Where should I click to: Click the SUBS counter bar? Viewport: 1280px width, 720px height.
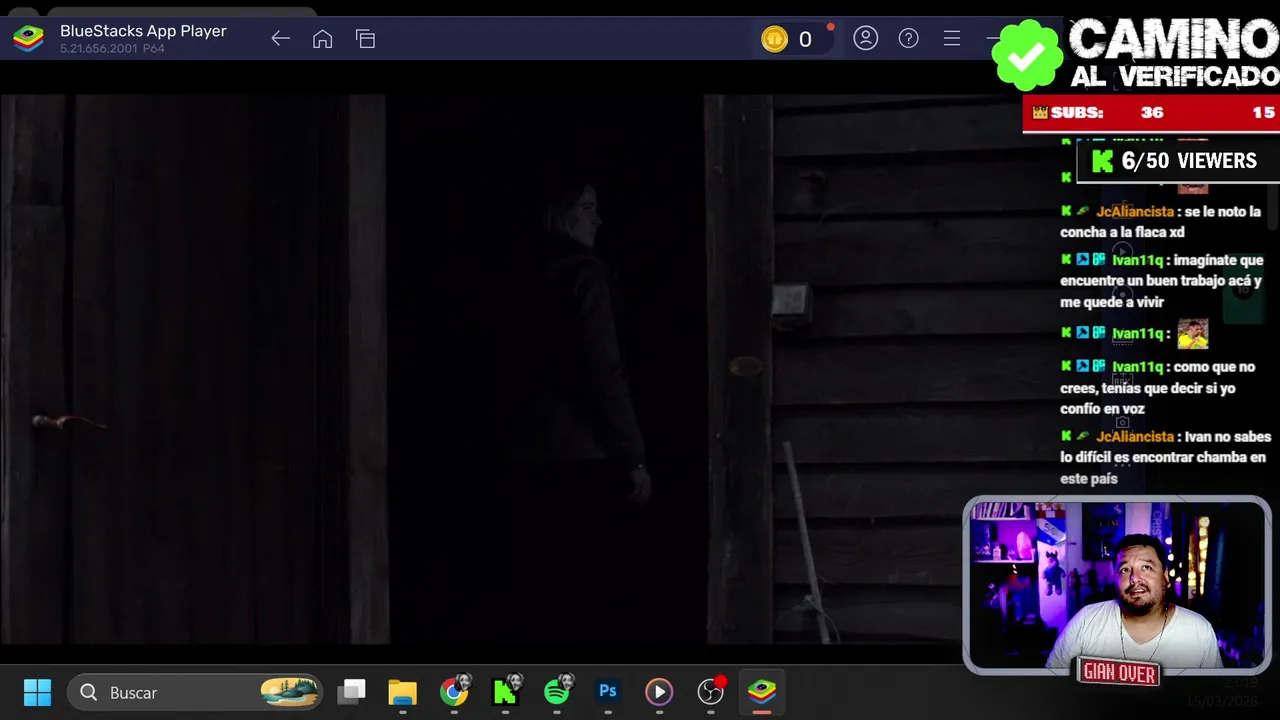pos(1151,113)
